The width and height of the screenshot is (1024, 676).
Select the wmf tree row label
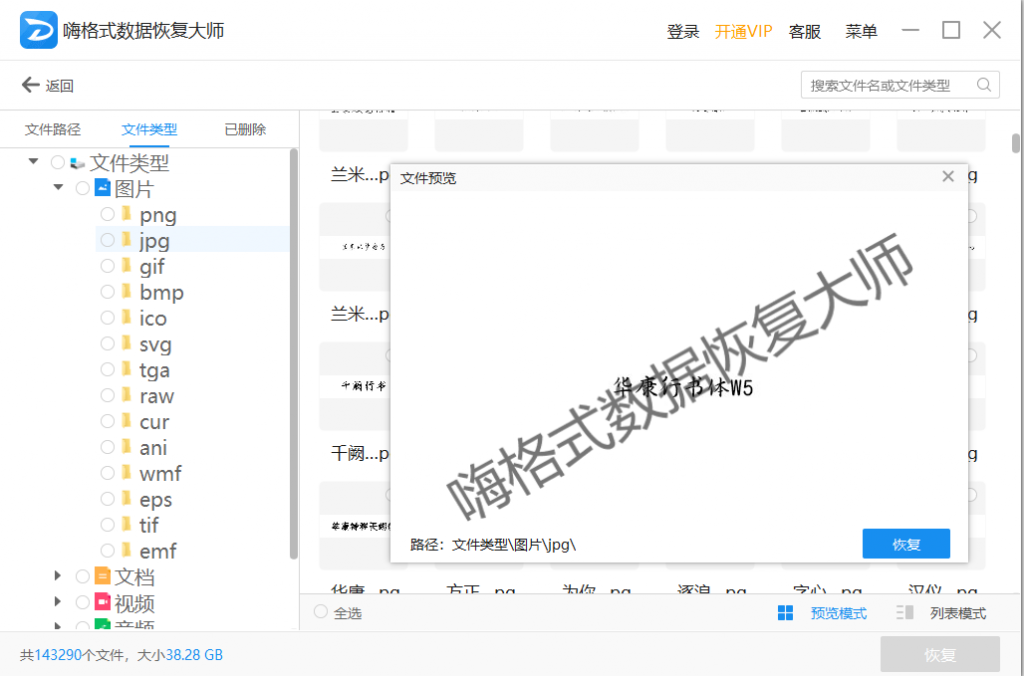(x=161, y=473)
